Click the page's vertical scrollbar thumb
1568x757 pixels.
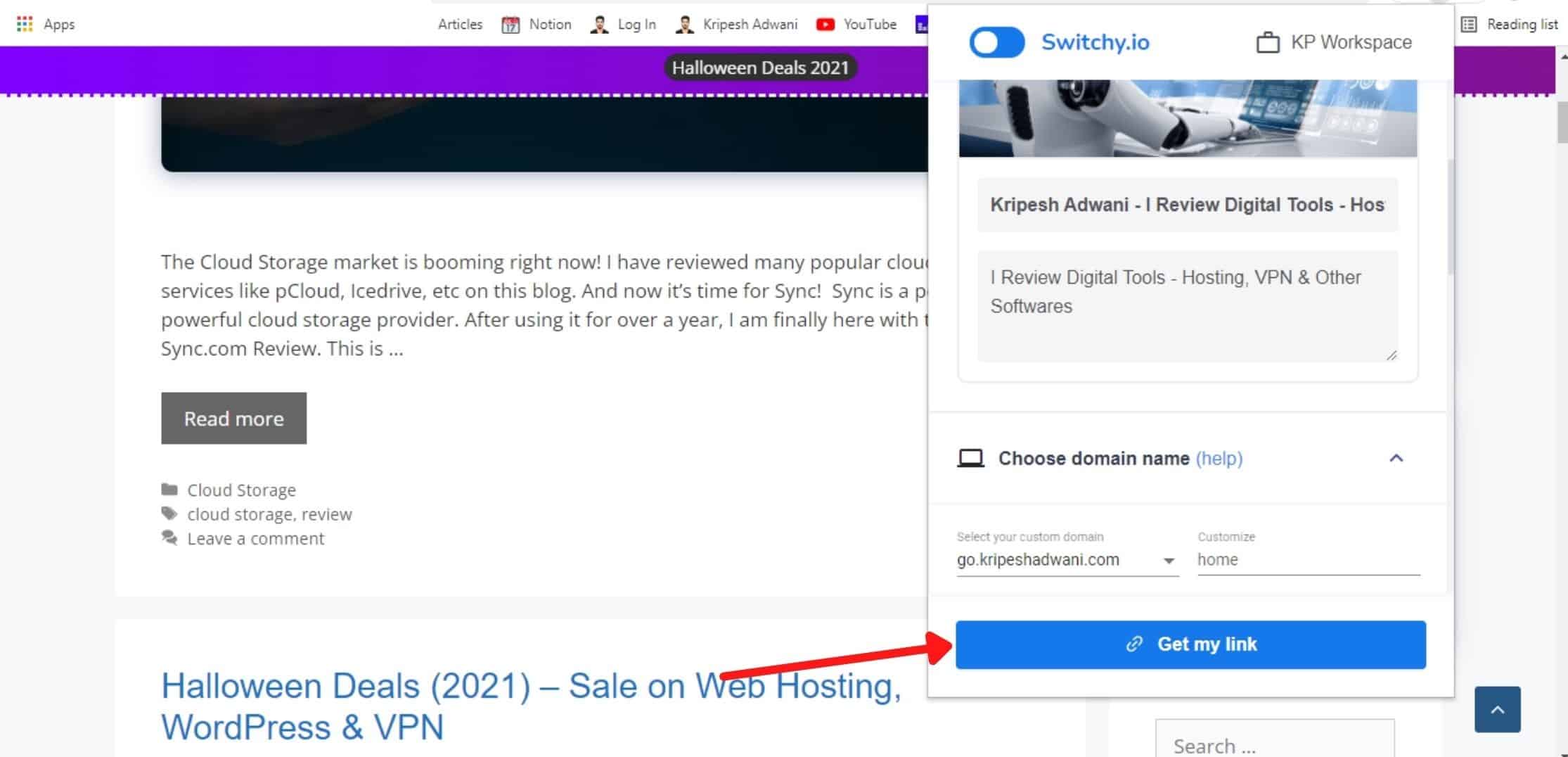tap(1562, 122)
